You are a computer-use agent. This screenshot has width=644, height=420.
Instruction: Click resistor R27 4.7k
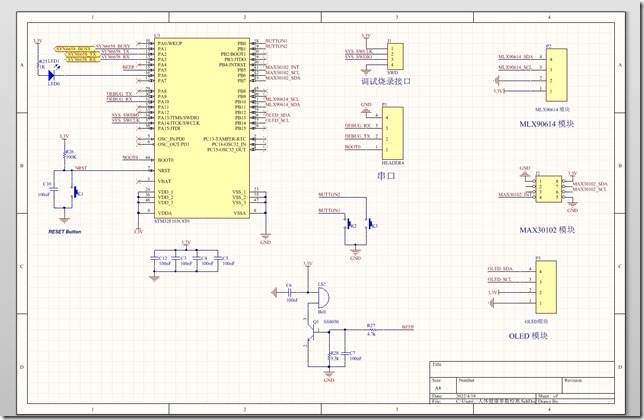(x=371, y=329)
